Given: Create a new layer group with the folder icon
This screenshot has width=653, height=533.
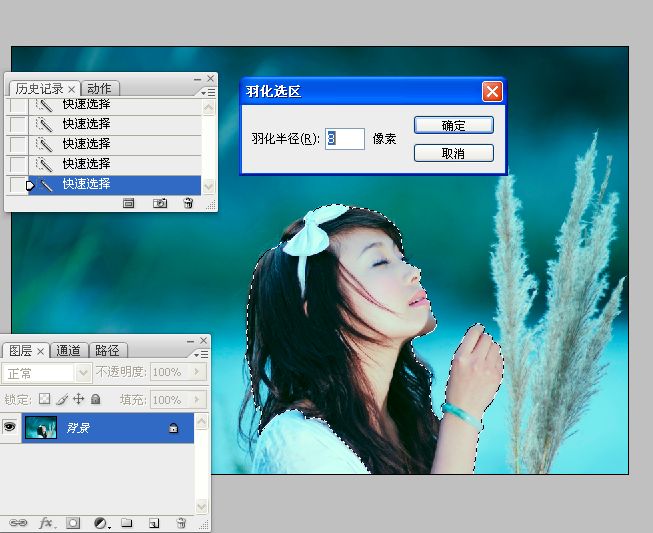Looking at the screenshot, I should coord(127,522).
